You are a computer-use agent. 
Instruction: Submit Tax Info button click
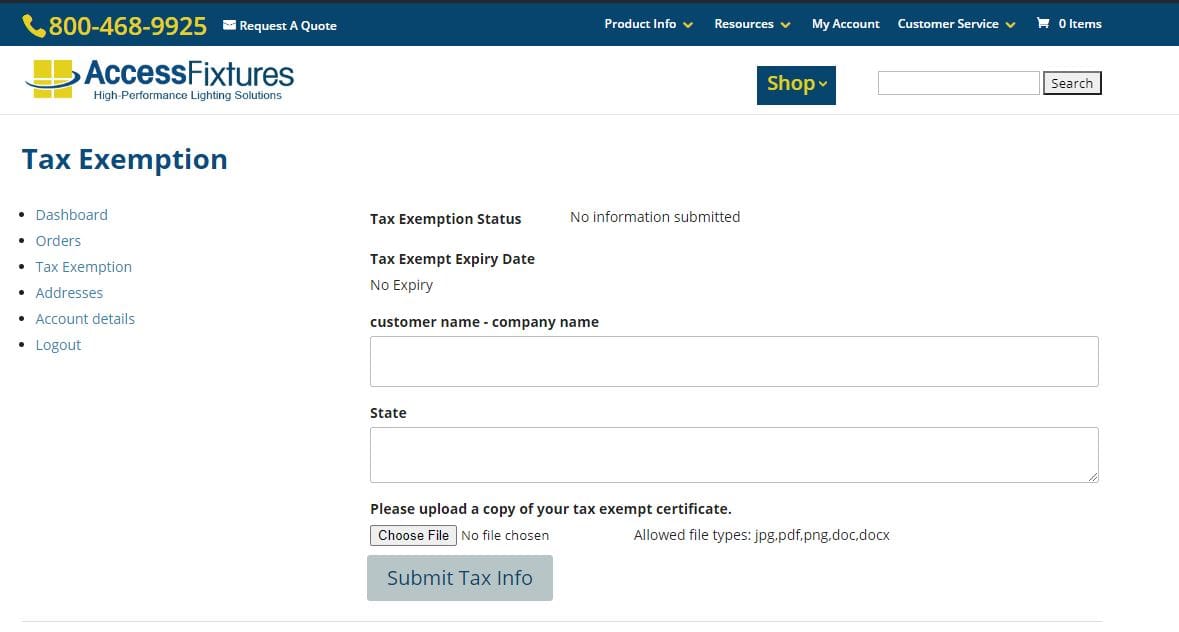click(459, 578)
